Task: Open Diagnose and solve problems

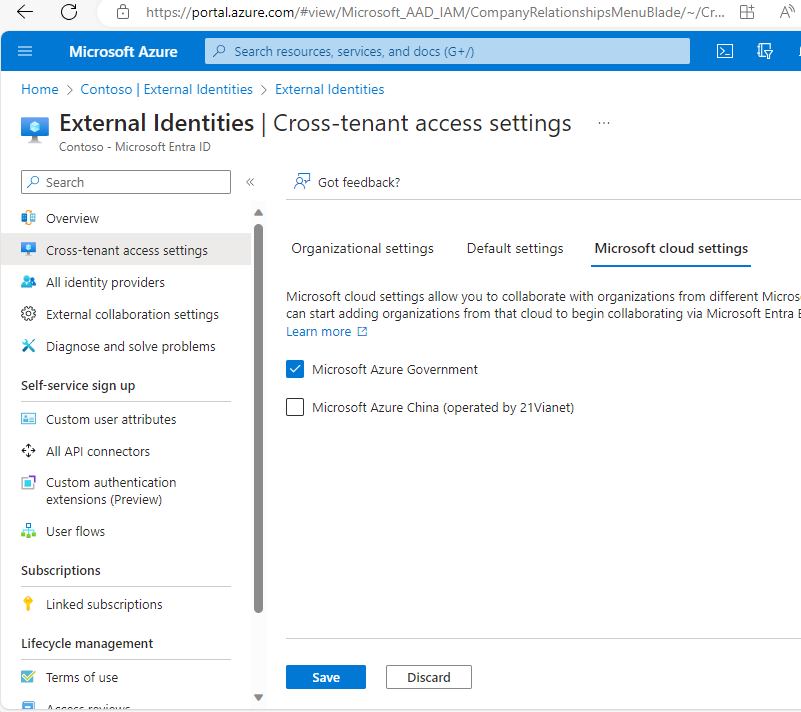Action: (127, 346)
